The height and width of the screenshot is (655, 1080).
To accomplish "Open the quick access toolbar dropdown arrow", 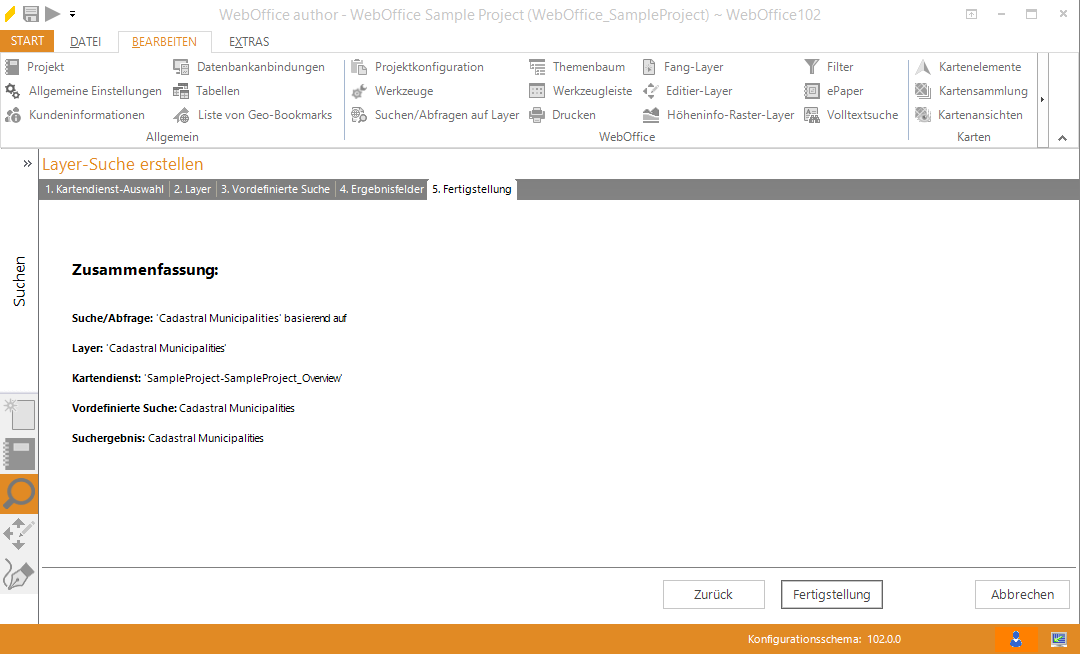I will [x=73, y=15].
